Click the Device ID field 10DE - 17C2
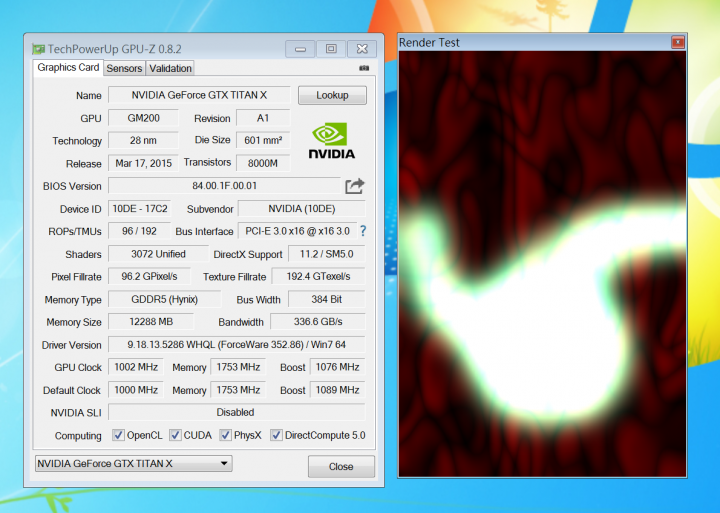The image size is (720, 513). click(140, 209)
